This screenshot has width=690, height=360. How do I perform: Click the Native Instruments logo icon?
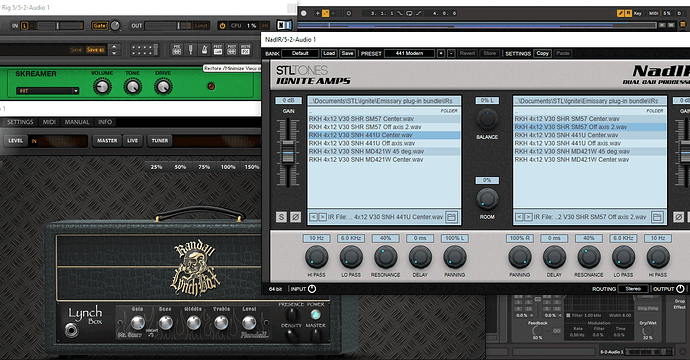point(285,26)
